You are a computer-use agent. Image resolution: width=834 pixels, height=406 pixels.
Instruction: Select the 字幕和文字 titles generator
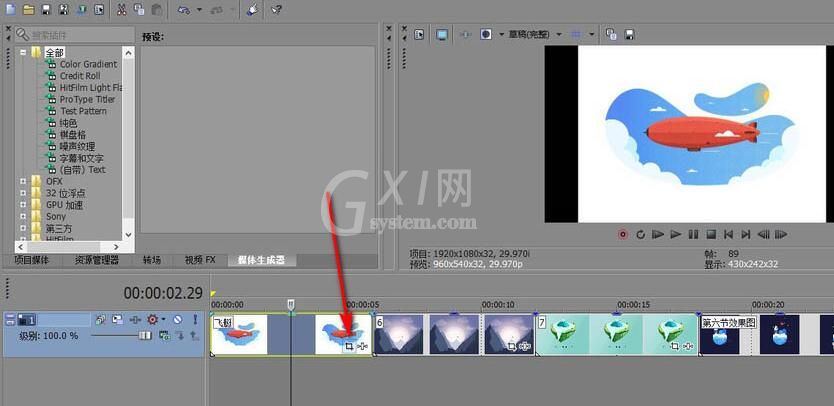click(x=82, y=158)
